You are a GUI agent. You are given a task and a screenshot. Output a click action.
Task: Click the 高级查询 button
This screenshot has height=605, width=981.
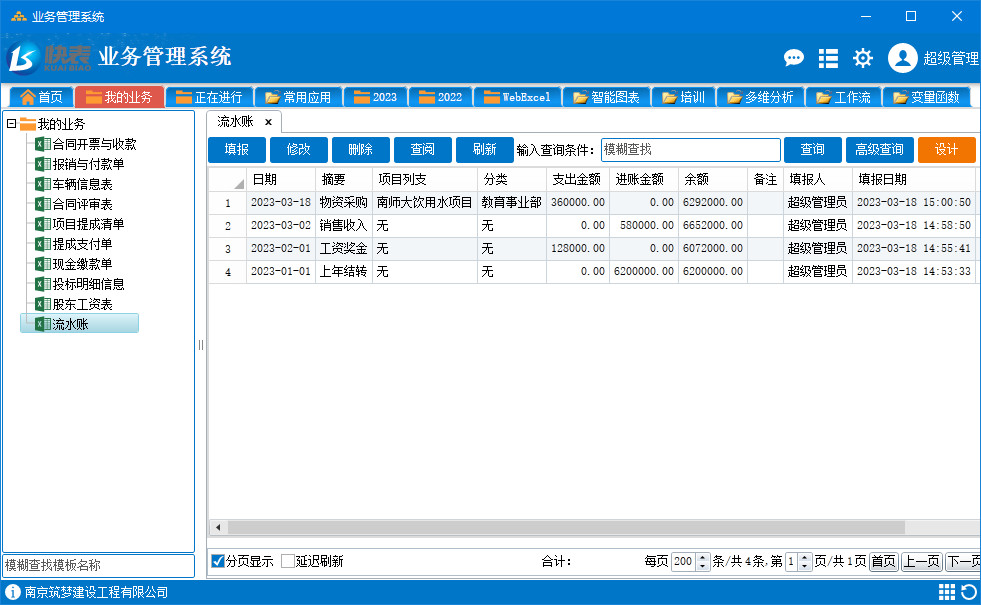(x=880, y=150)
